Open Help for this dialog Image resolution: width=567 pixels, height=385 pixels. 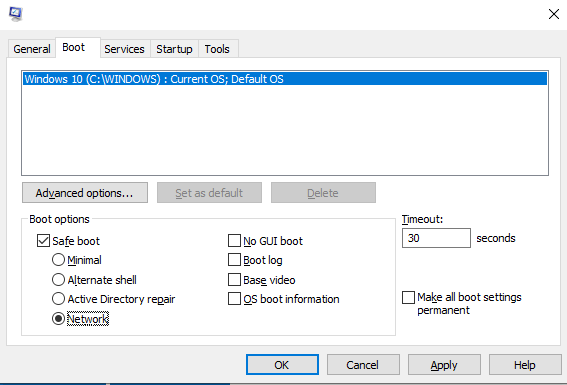pos(525,365)
